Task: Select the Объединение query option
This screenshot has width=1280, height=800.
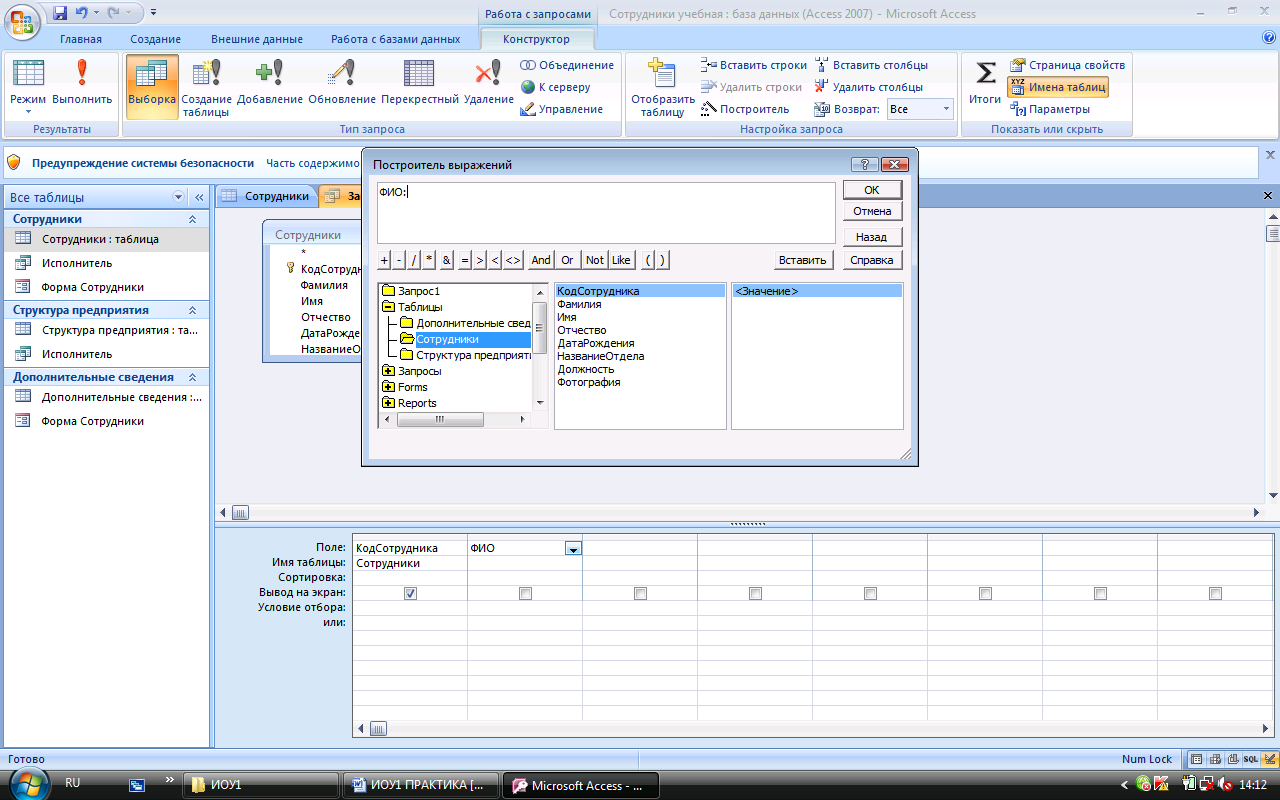Action: click(567, 65)
